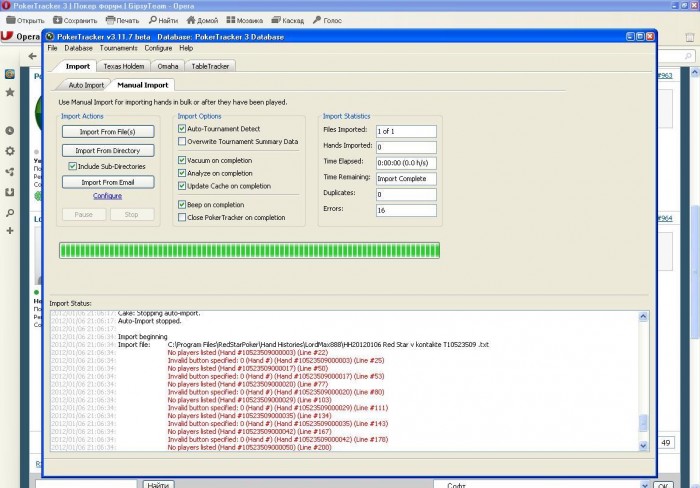Click the Time Remaining field
This screenshot has height=488, width=700.
coord(406,179)
